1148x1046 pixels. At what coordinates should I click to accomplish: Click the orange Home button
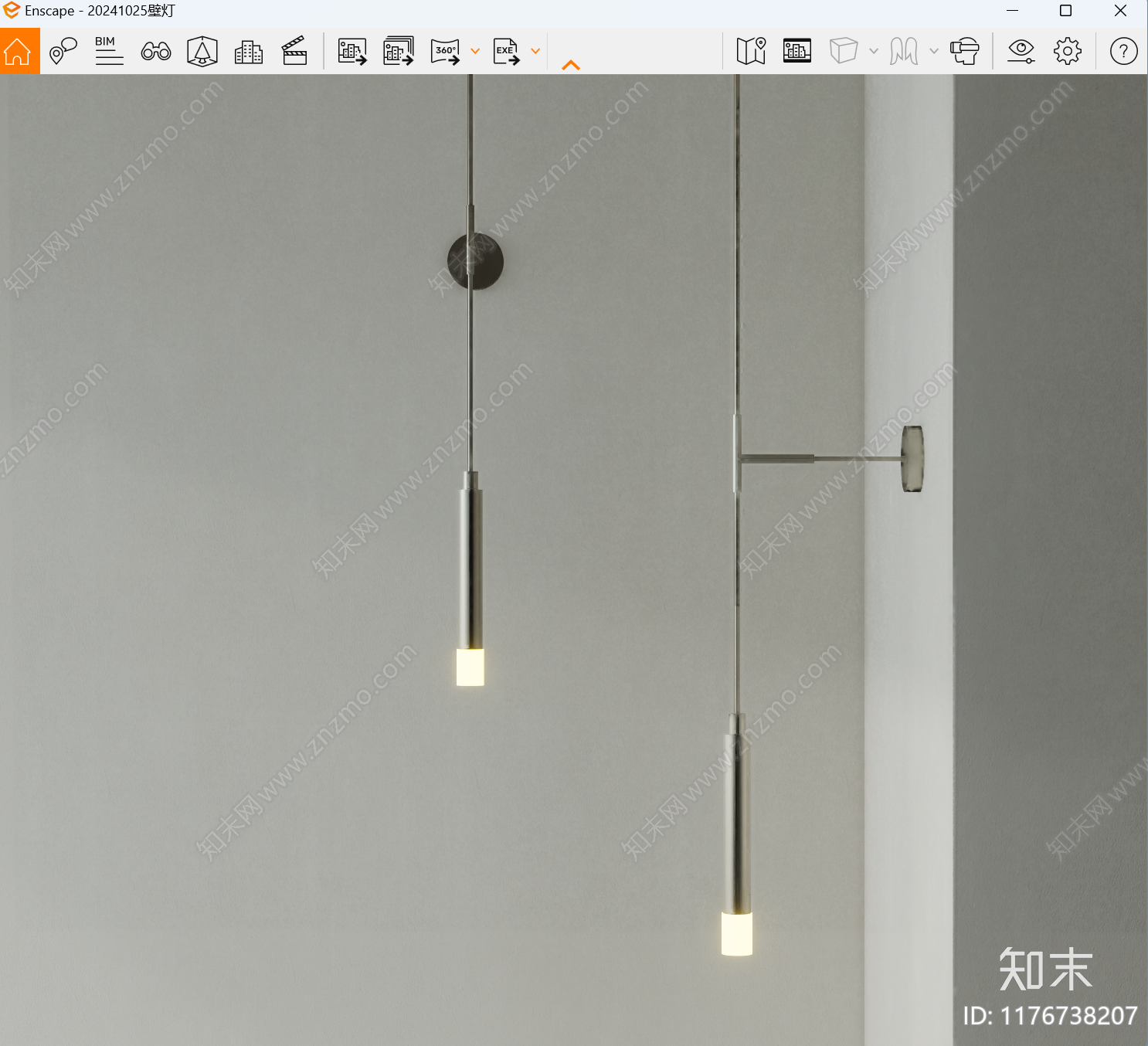(x=19, y=51)
